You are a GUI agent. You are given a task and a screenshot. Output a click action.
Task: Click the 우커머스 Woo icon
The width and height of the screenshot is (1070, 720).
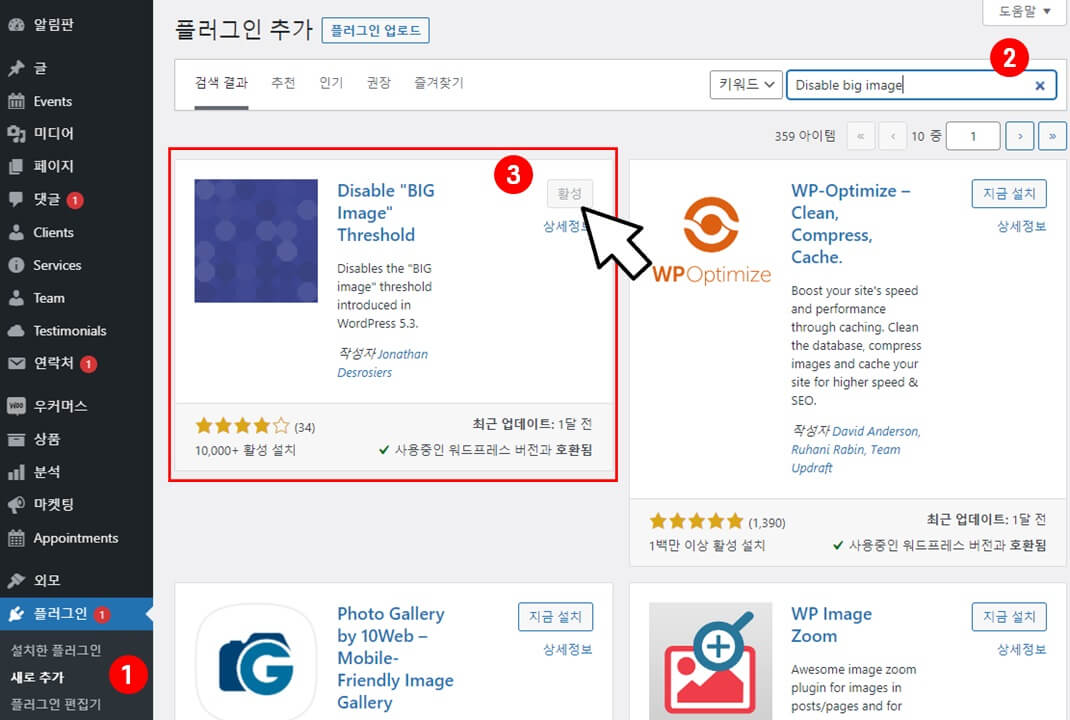pyautogui.click(x=16, y=406)
